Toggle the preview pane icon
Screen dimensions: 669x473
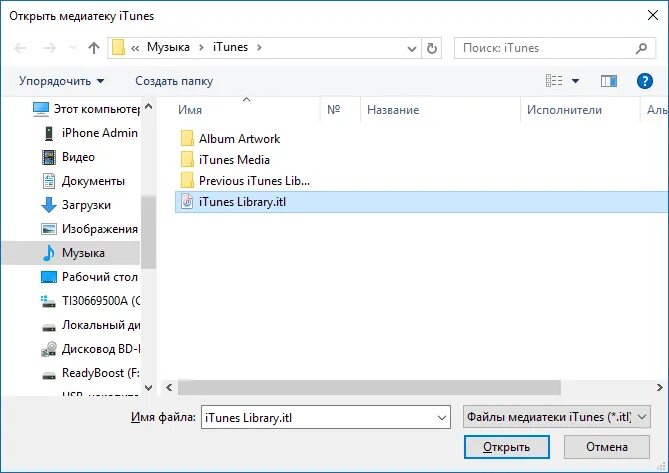[608, 81]
